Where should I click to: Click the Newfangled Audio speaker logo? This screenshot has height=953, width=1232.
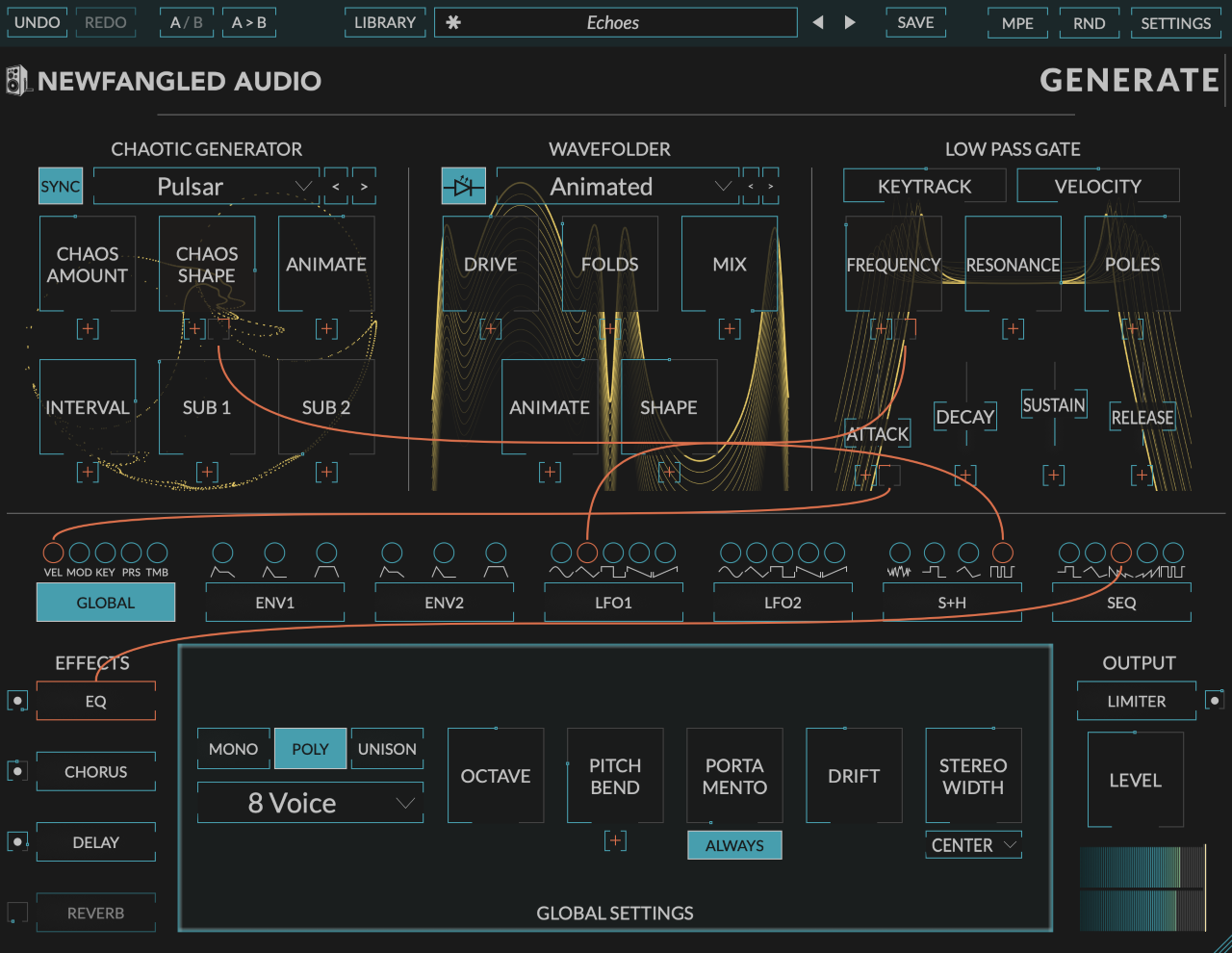coord(16,79)
